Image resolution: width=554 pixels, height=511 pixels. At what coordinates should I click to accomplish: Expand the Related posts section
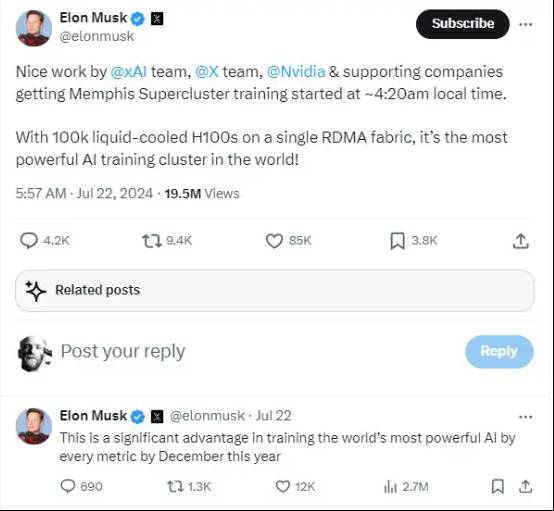[x=275, y=290]
